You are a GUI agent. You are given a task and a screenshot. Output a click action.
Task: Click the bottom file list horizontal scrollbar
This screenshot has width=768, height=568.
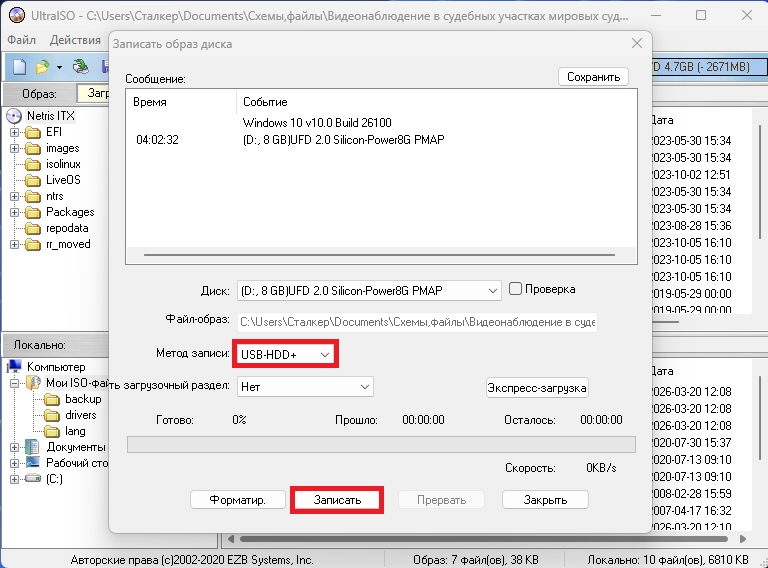[x=486, y=539]
